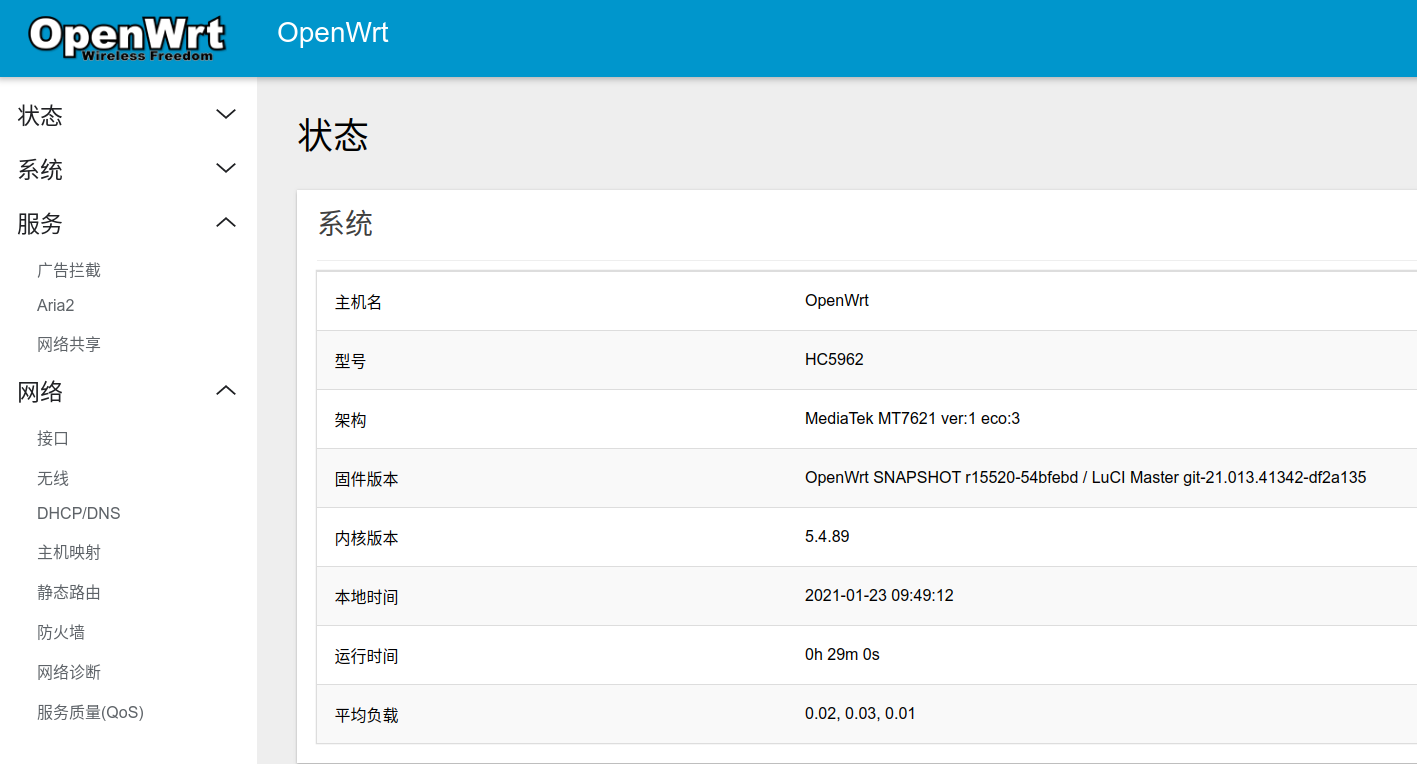1417x764 pixels.
Task: Open the 静态路由 page
Action: click(69, 592)
